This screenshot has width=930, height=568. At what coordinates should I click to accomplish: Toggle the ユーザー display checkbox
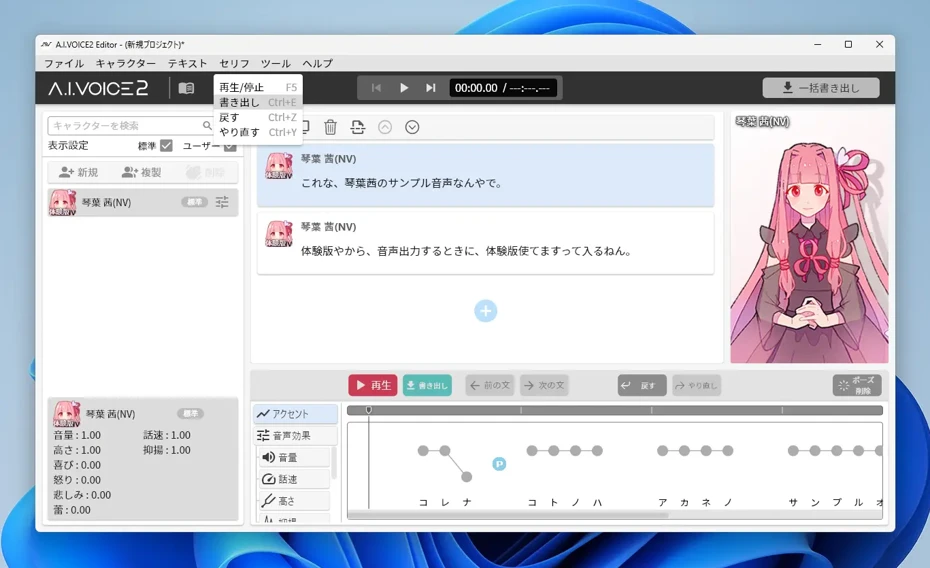(x=230, y=145)
